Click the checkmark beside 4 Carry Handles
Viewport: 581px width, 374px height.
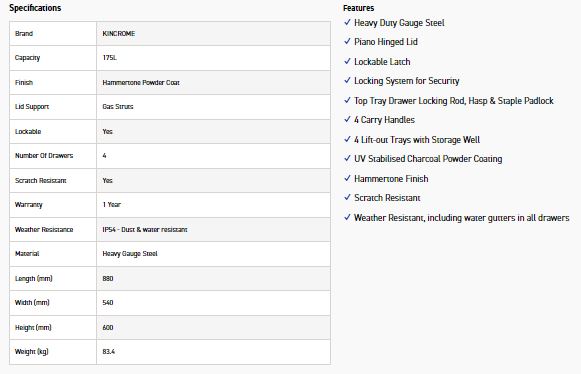click(347, 119)
